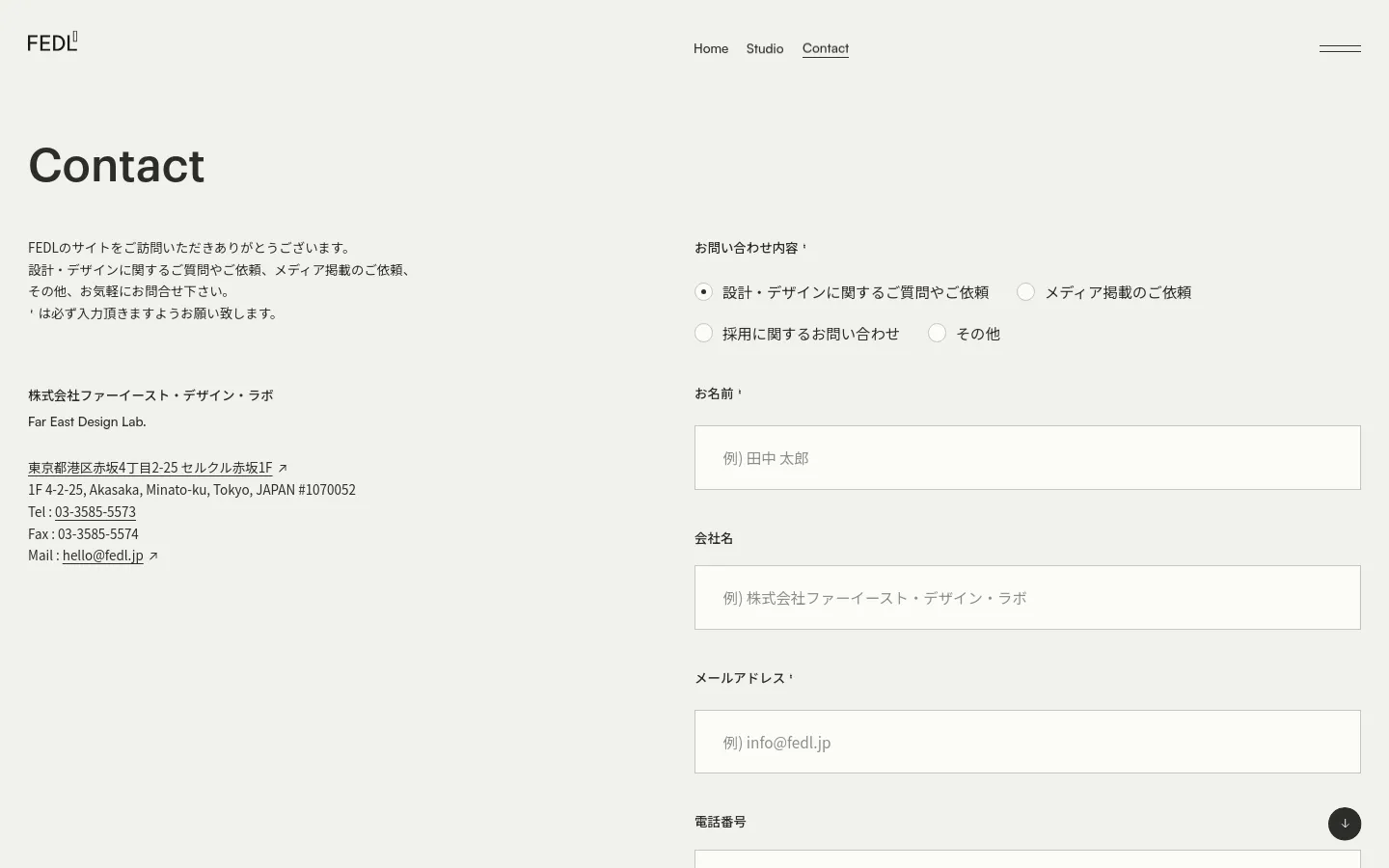1389x868 pixels.
Task: Call the 03-3585-5573 telephone link
Action: (95, 512)
